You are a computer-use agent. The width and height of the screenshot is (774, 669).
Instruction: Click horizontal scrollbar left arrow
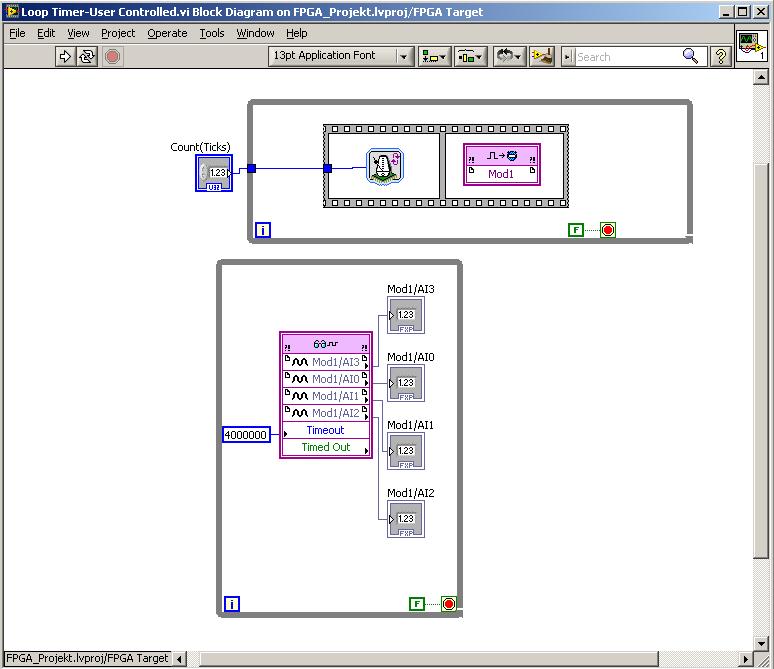click(180, 659)
